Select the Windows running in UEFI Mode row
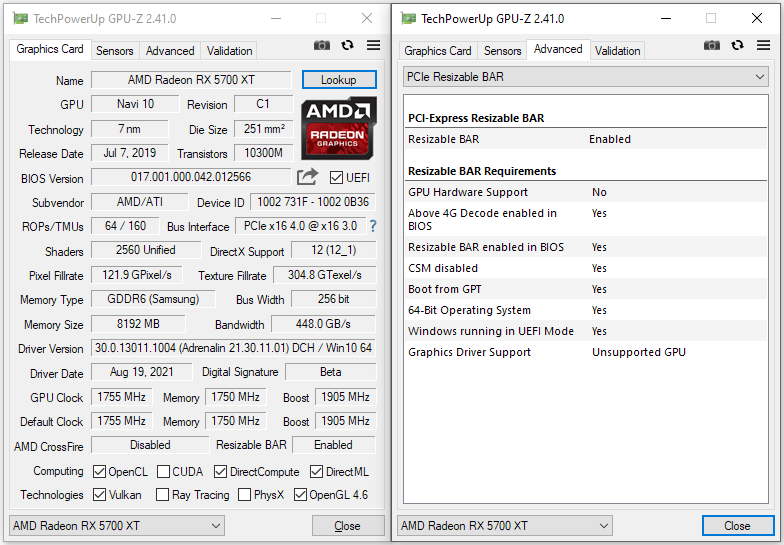Viewport: 784px width, 545px height. [x=586, y=331]
